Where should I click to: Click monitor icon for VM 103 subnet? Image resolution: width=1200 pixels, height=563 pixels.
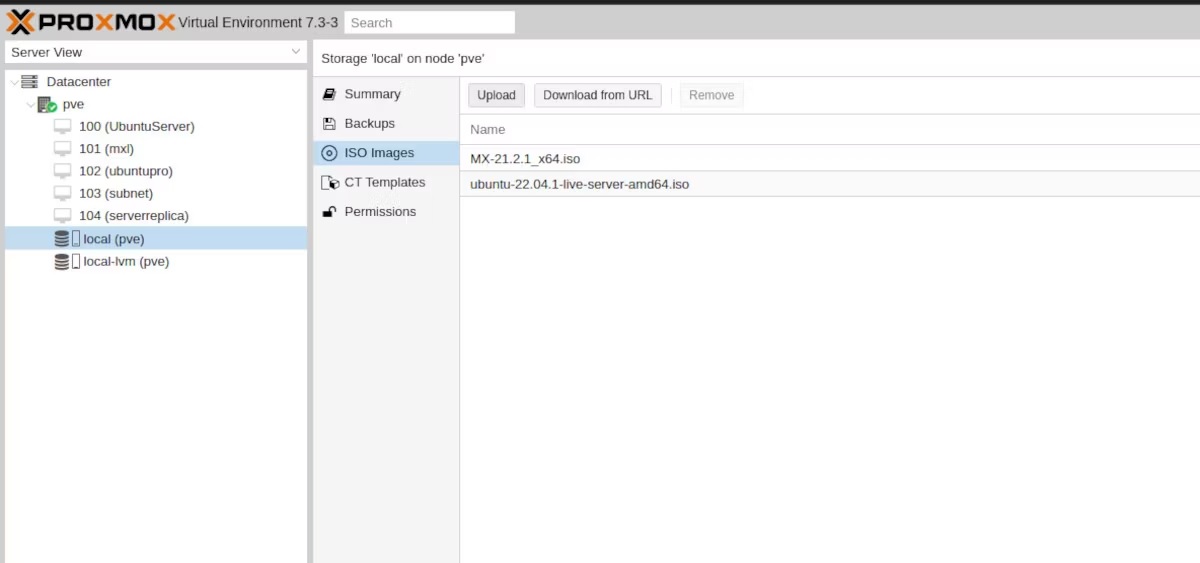pyautogui.click(x=63, y=193)
